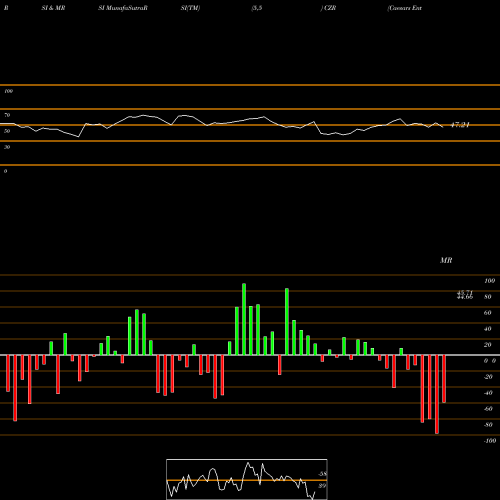The height and width of the screenshot is (500, 500).
Task: Click the MR axis label -60
Action: [488, 409]
